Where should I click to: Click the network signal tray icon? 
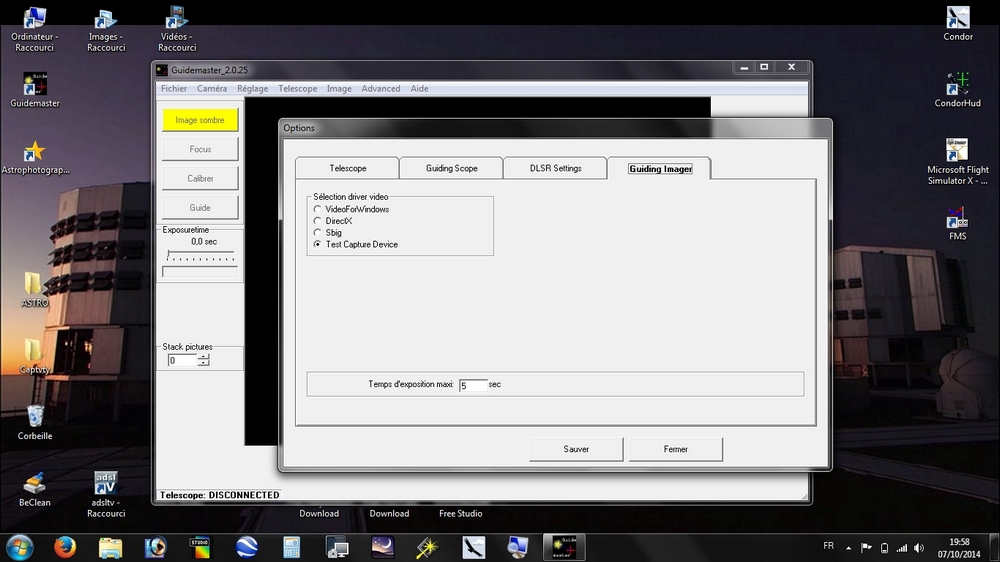click(901, 547)
